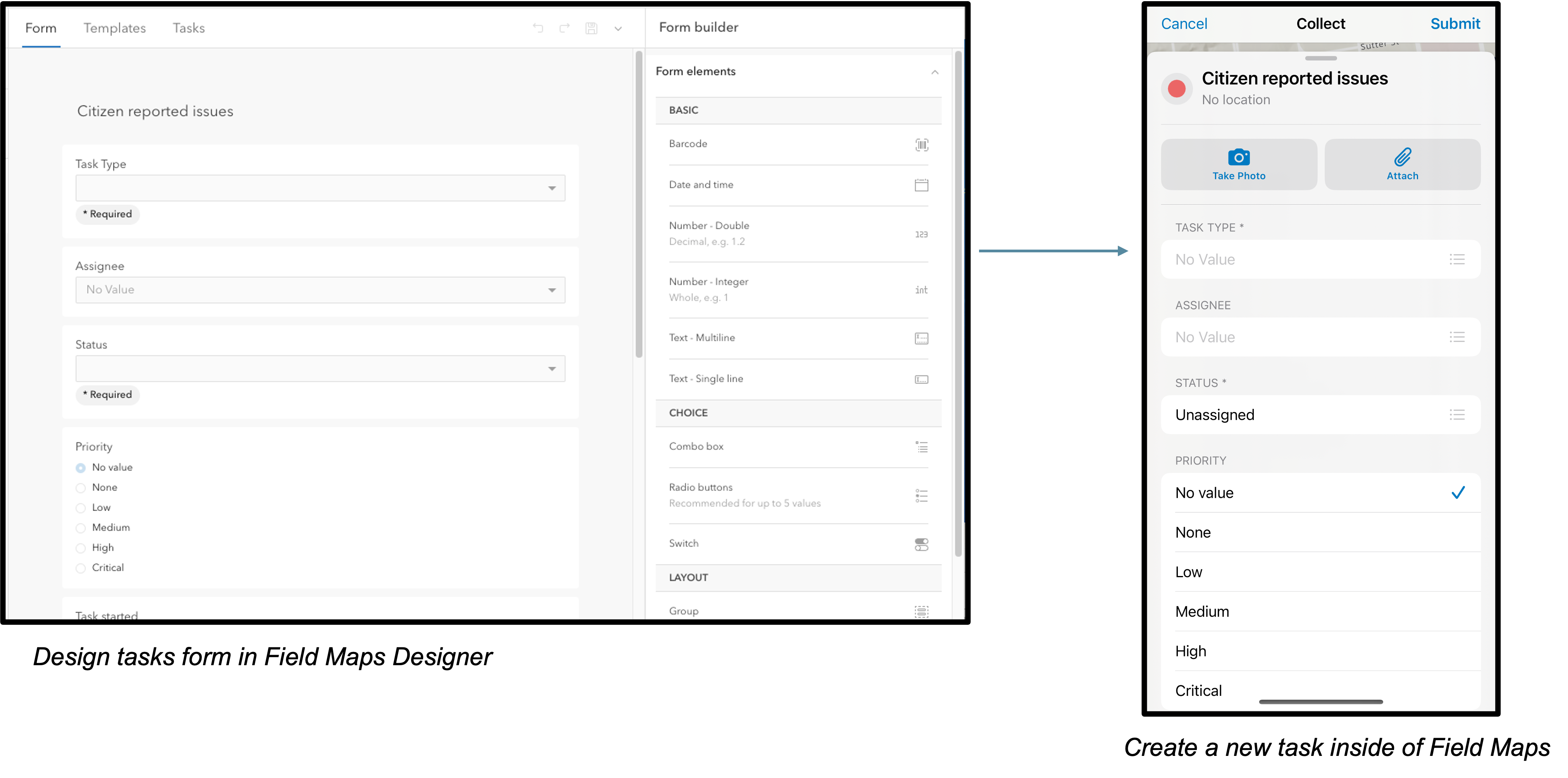Select the Combo box choice element
The width and height of the screenshot is (1568, 778).
point(797,447)
